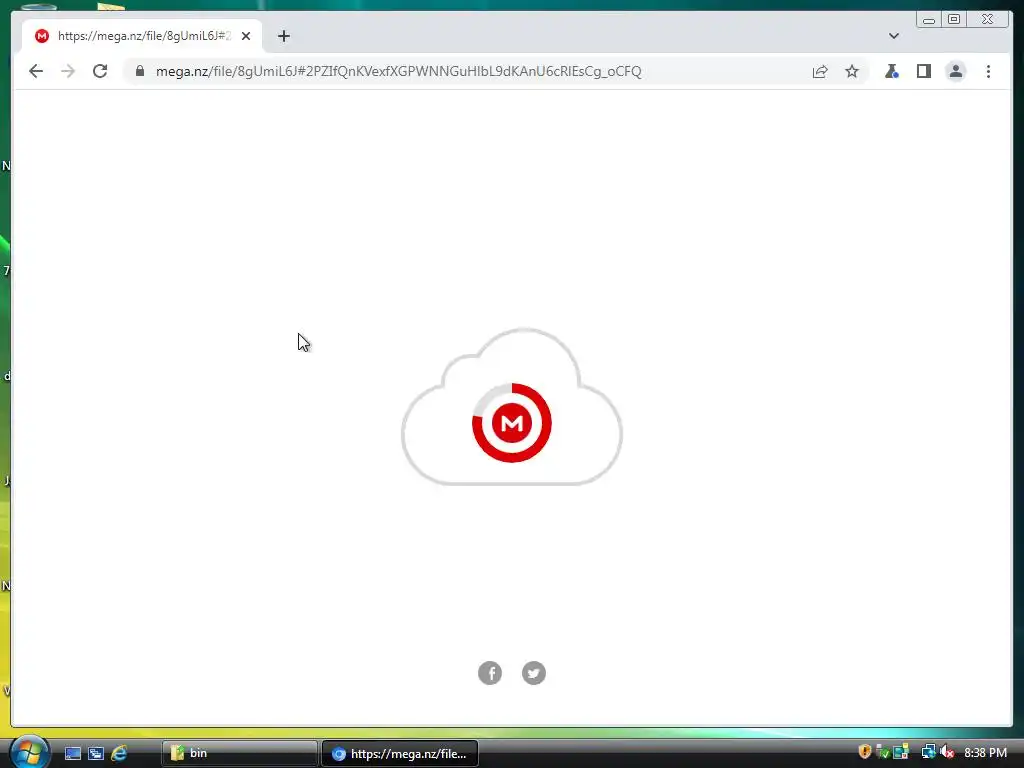Open MEGA Facebook page link
Image resolution: width=1024 pixels, height=768 pixels.
(490, 673)
